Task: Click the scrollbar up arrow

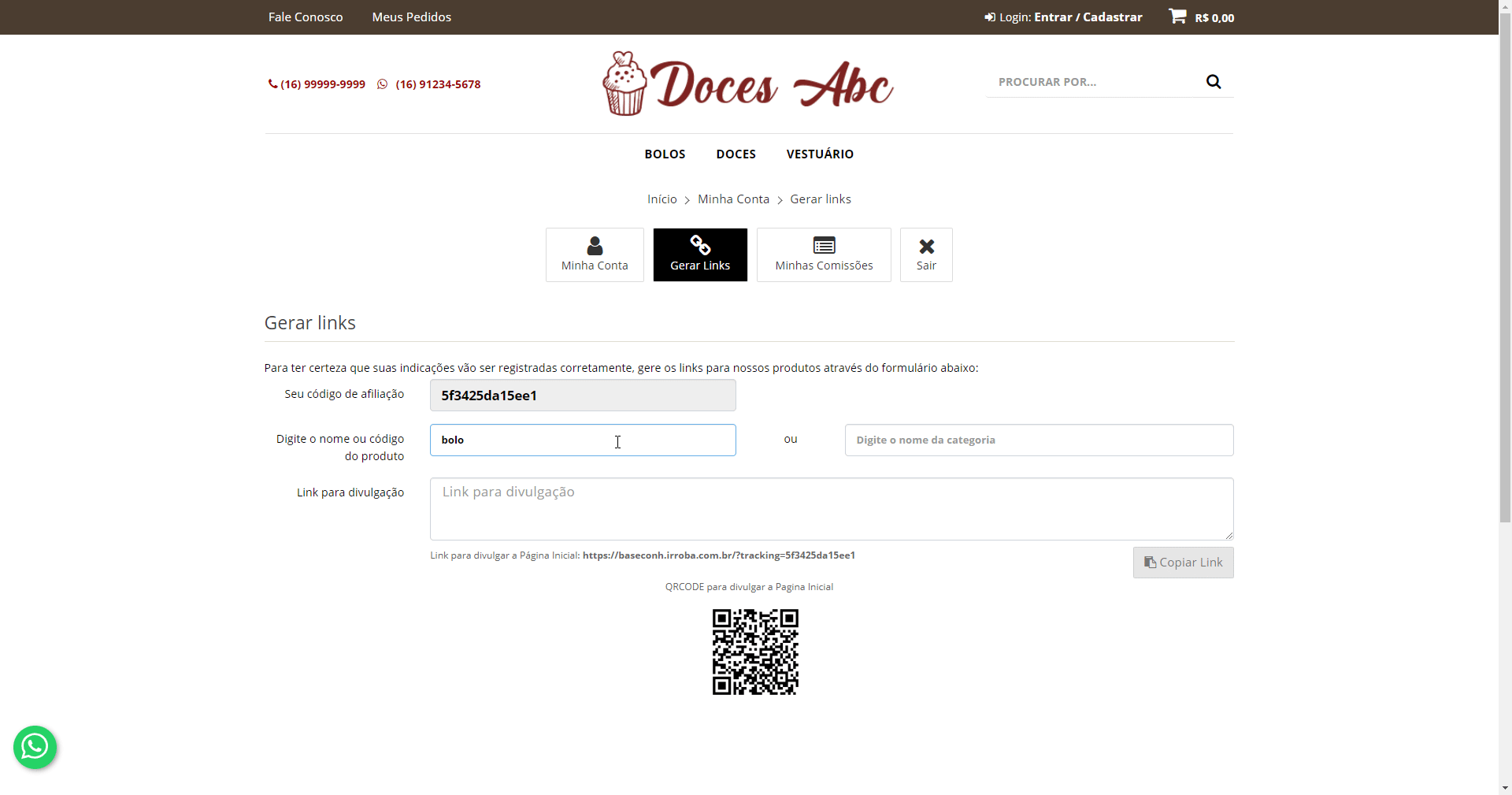Action: tap(1505, 6)
